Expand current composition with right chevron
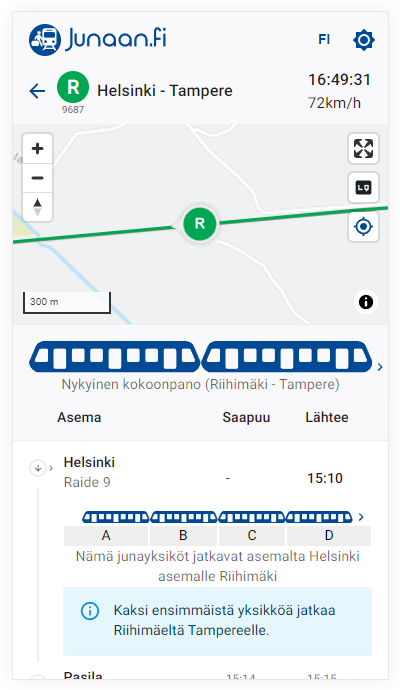 coord(380,367)
